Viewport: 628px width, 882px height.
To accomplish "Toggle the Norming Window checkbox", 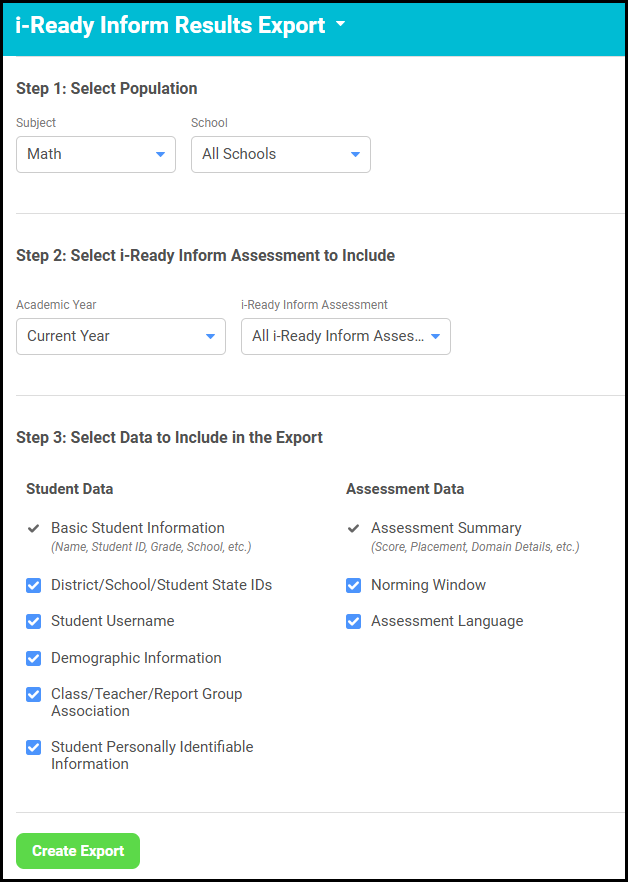I will coord(353,586).
